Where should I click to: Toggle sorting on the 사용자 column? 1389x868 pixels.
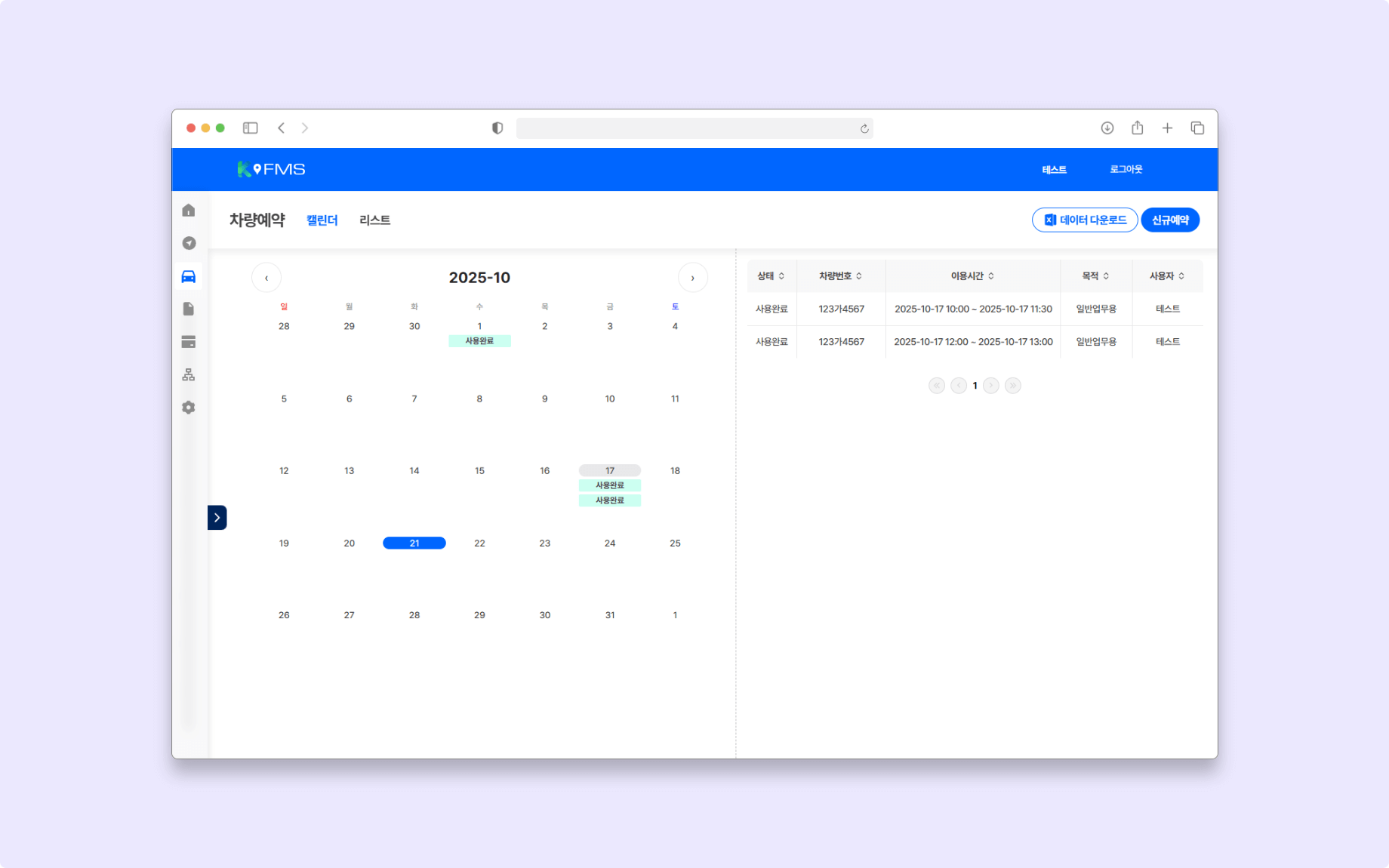point(1167,275)
